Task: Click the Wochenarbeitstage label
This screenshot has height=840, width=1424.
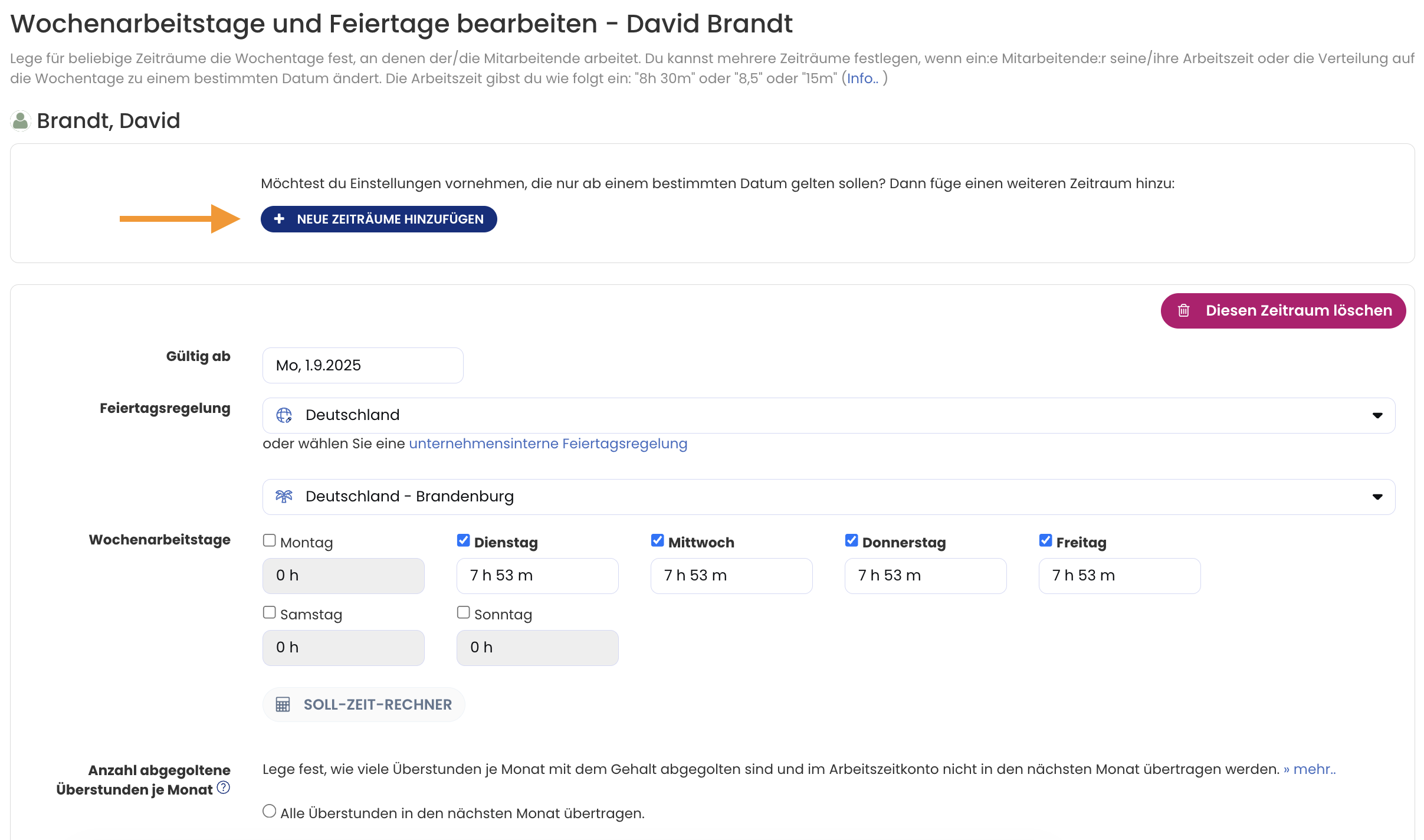Action: (x=160, y=540)
